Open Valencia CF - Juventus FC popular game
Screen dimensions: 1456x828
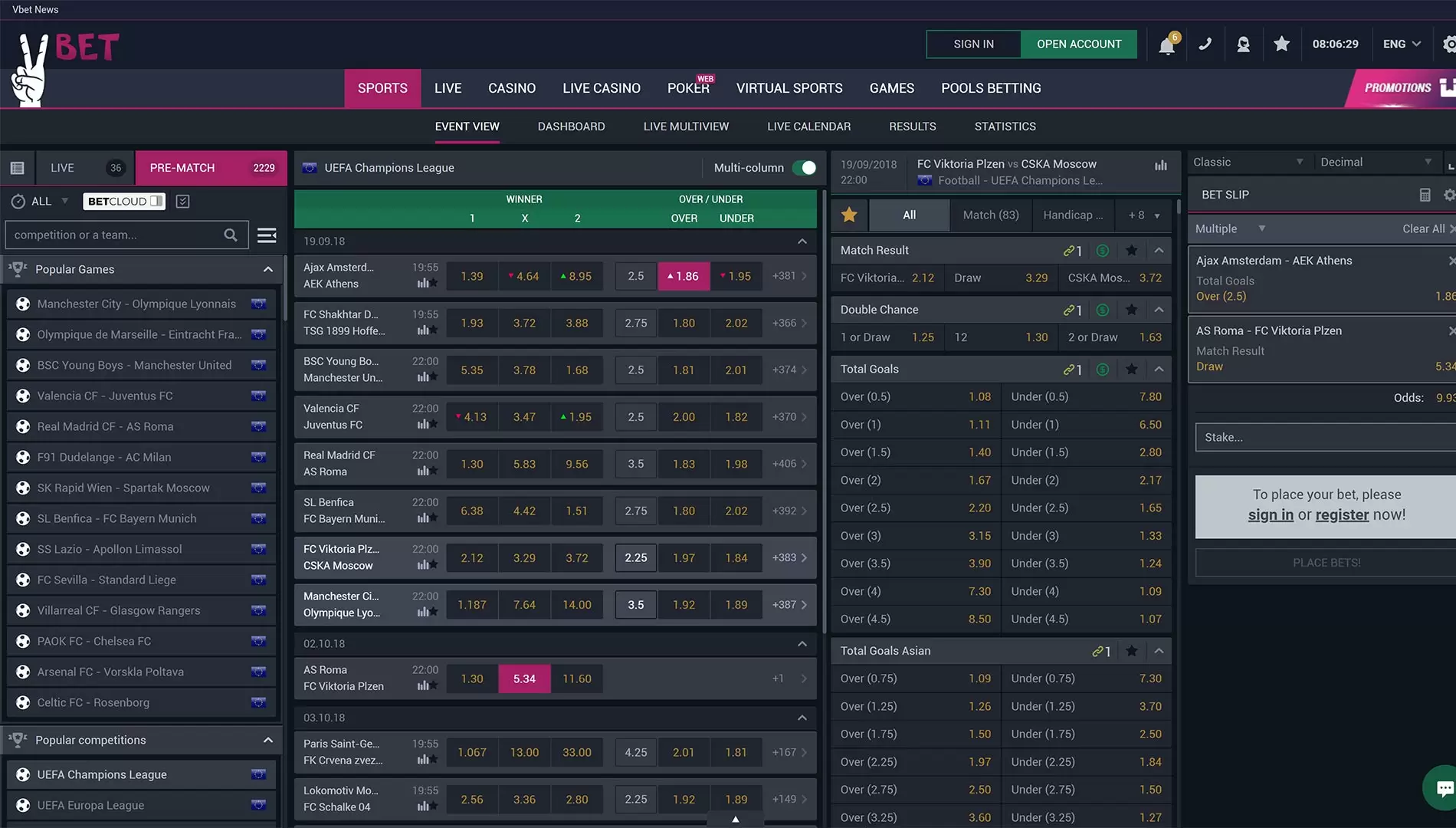tap(142, 396)
